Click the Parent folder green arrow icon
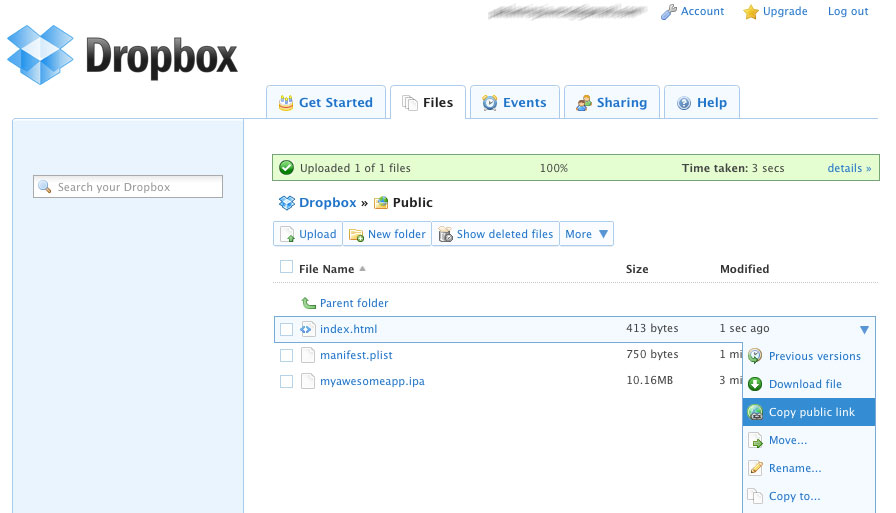The width and height of the screenshot is (896, 513). pyautogui.click(x=309, y=303)
